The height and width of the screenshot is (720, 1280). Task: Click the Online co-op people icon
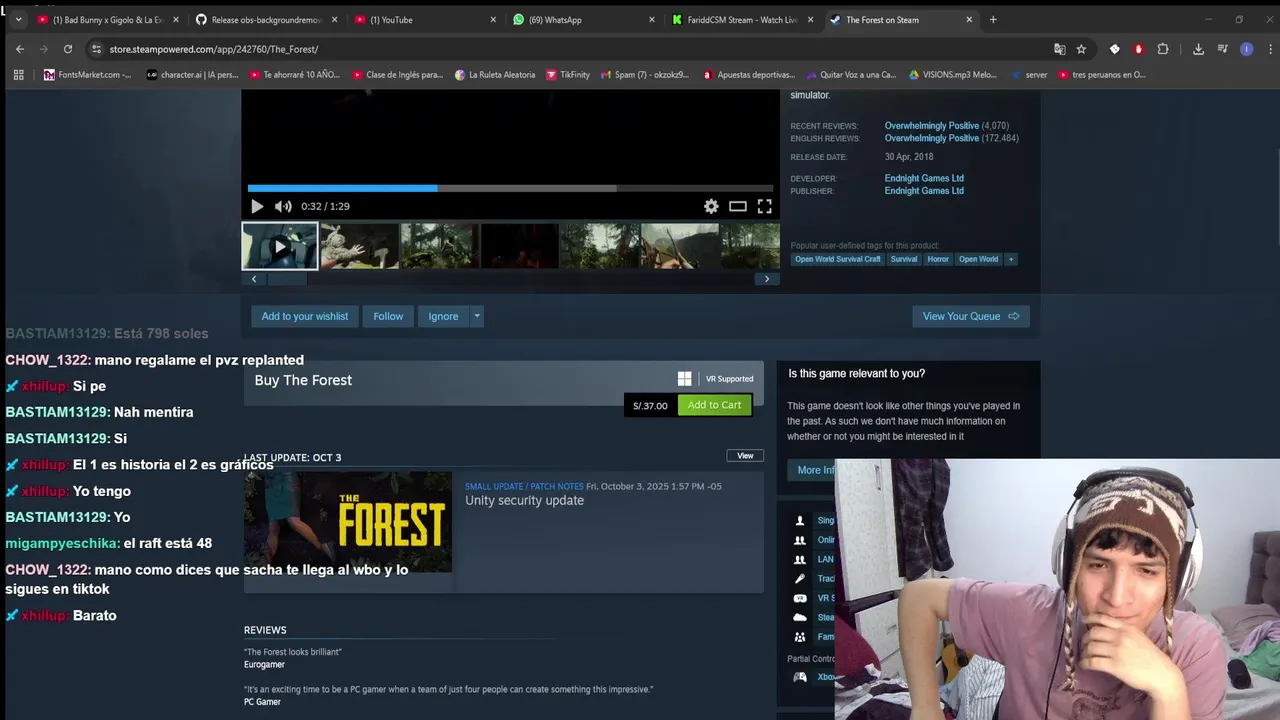(800, 540)
